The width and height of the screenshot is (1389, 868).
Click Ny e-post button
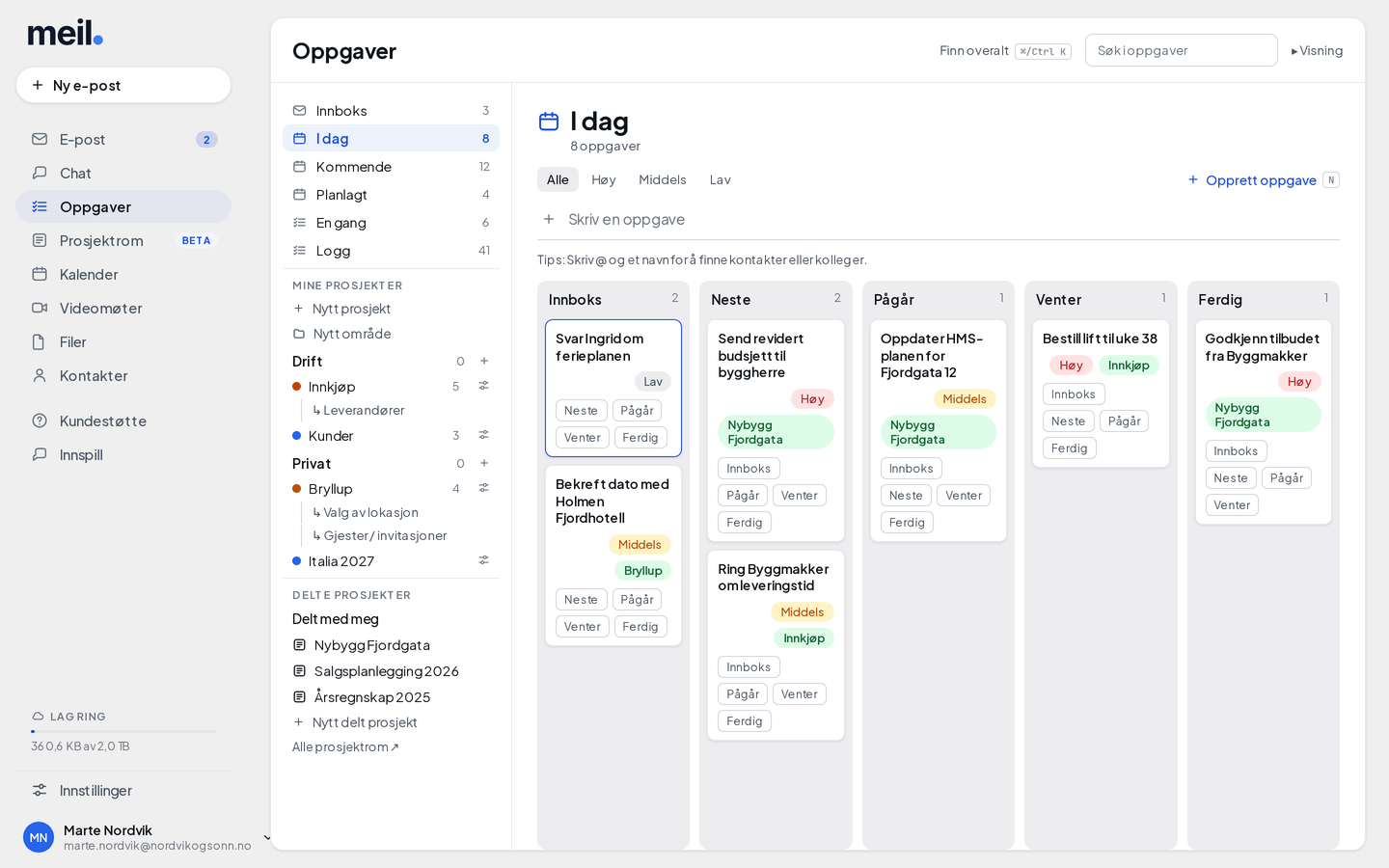pyautogui.click(x=123, y=85)
